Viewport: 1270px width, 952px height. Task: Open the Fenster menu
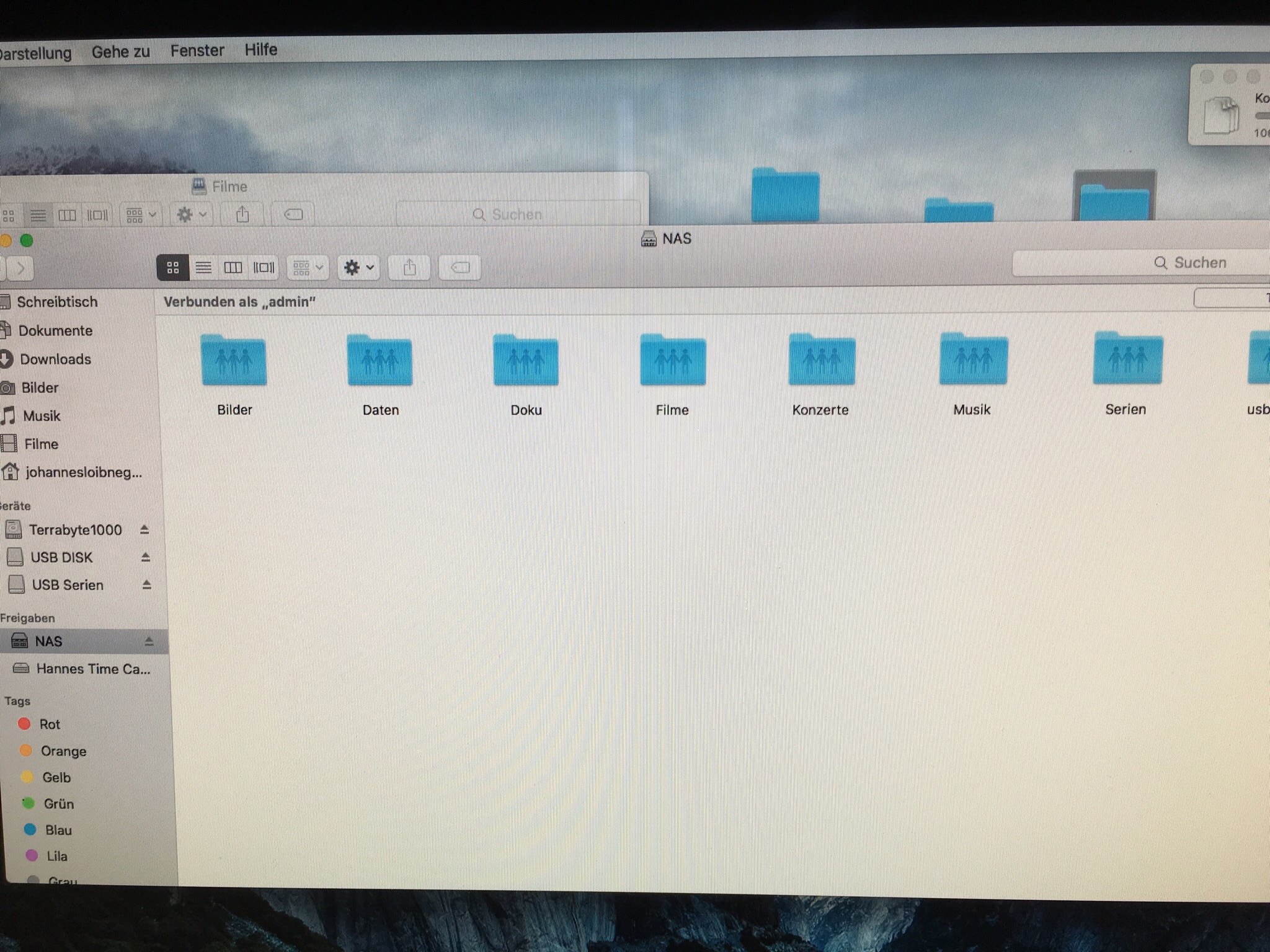click(x=197, y=50)
